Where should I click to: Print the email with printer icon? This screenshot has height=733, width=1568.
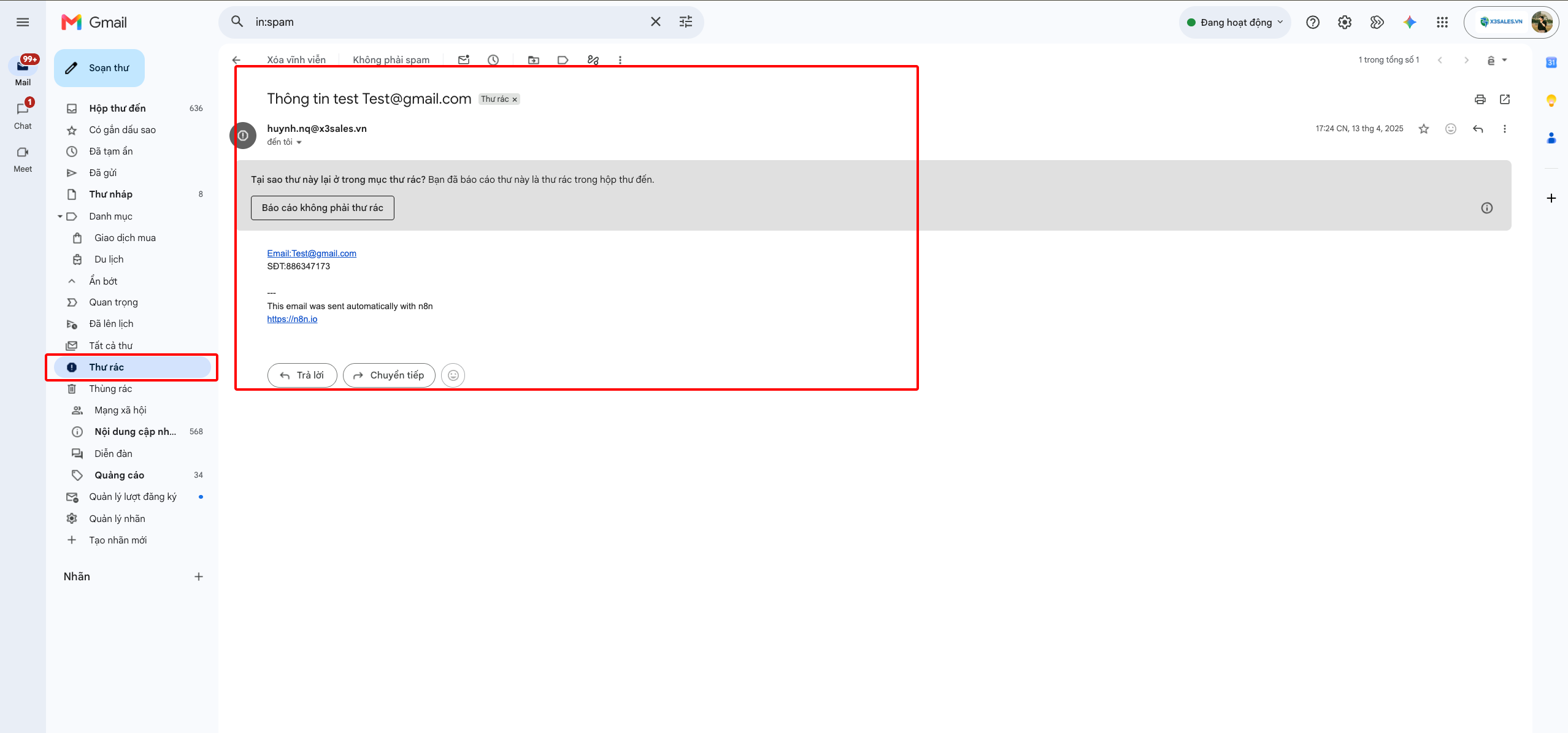coord(1480,99)
